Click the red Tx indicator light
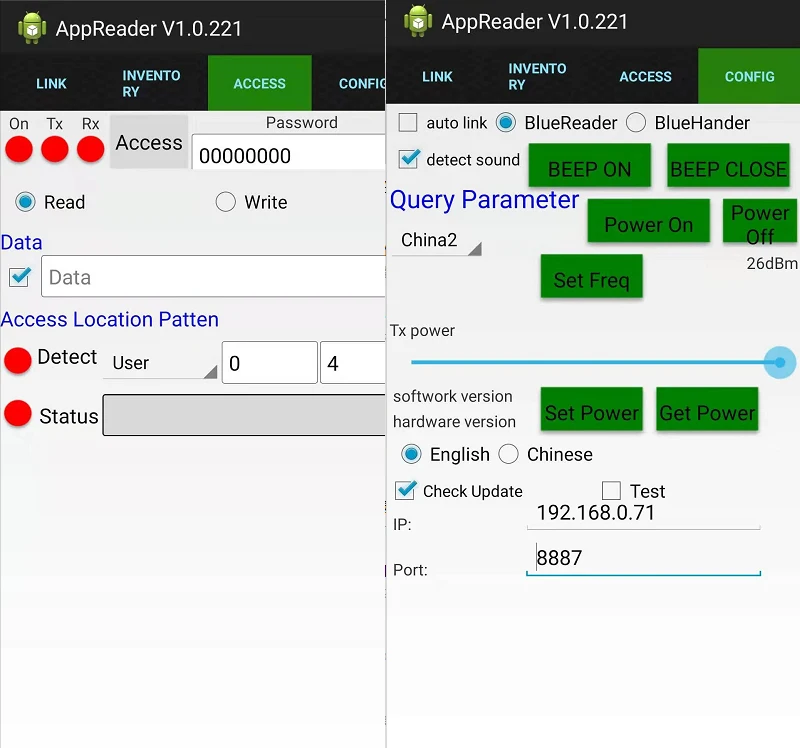 pyautogui.click(x=55, y=149)
